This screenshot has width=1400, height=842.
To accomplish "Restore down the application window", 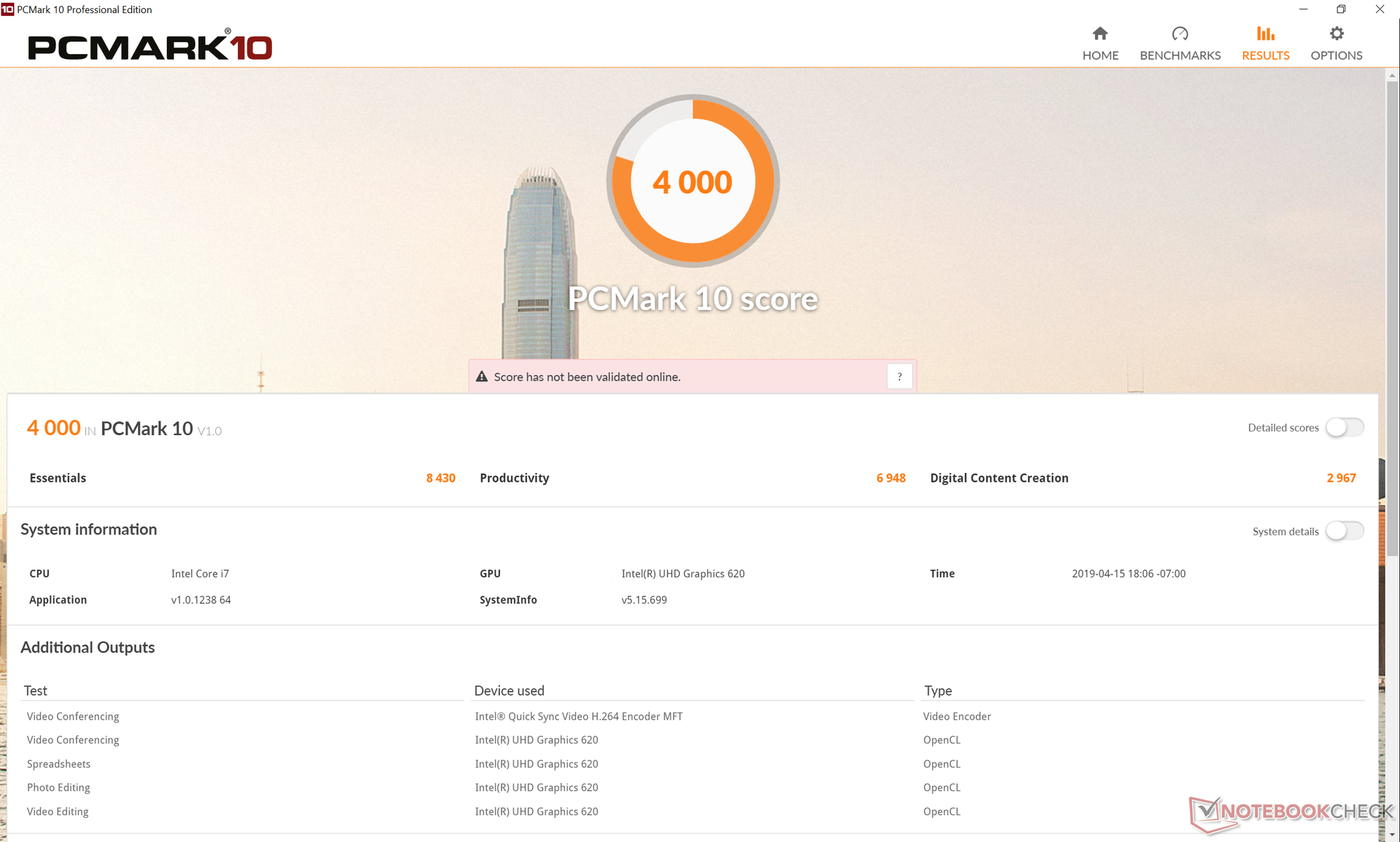I will pyautogui.click(x=1341, y=9).
